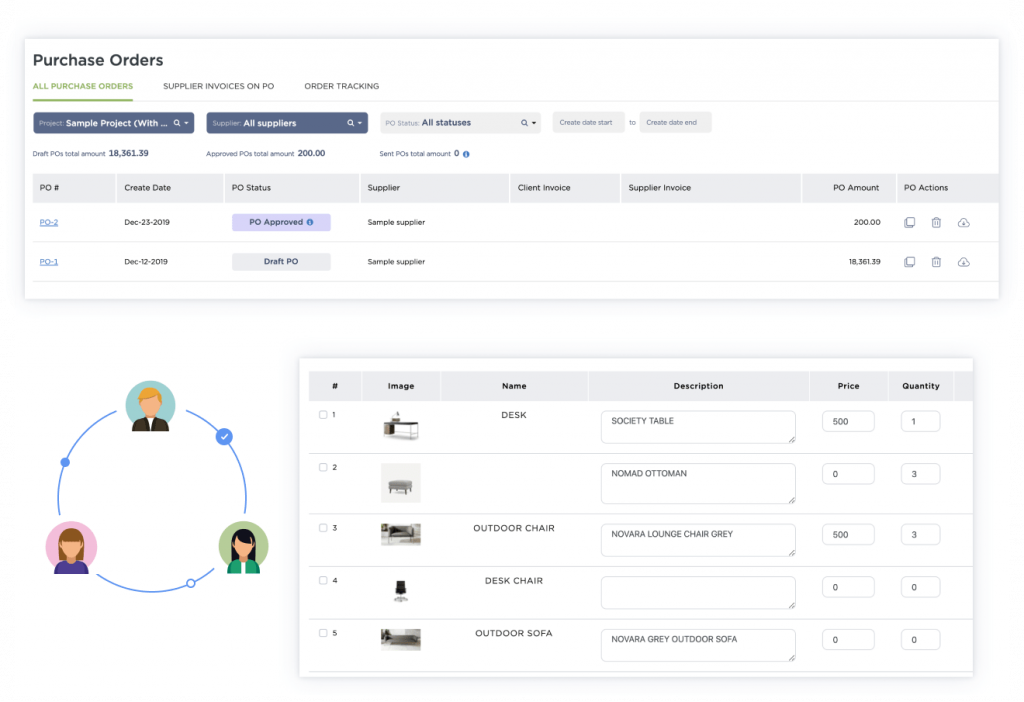Click the Create date start field

tap(588, 123)
